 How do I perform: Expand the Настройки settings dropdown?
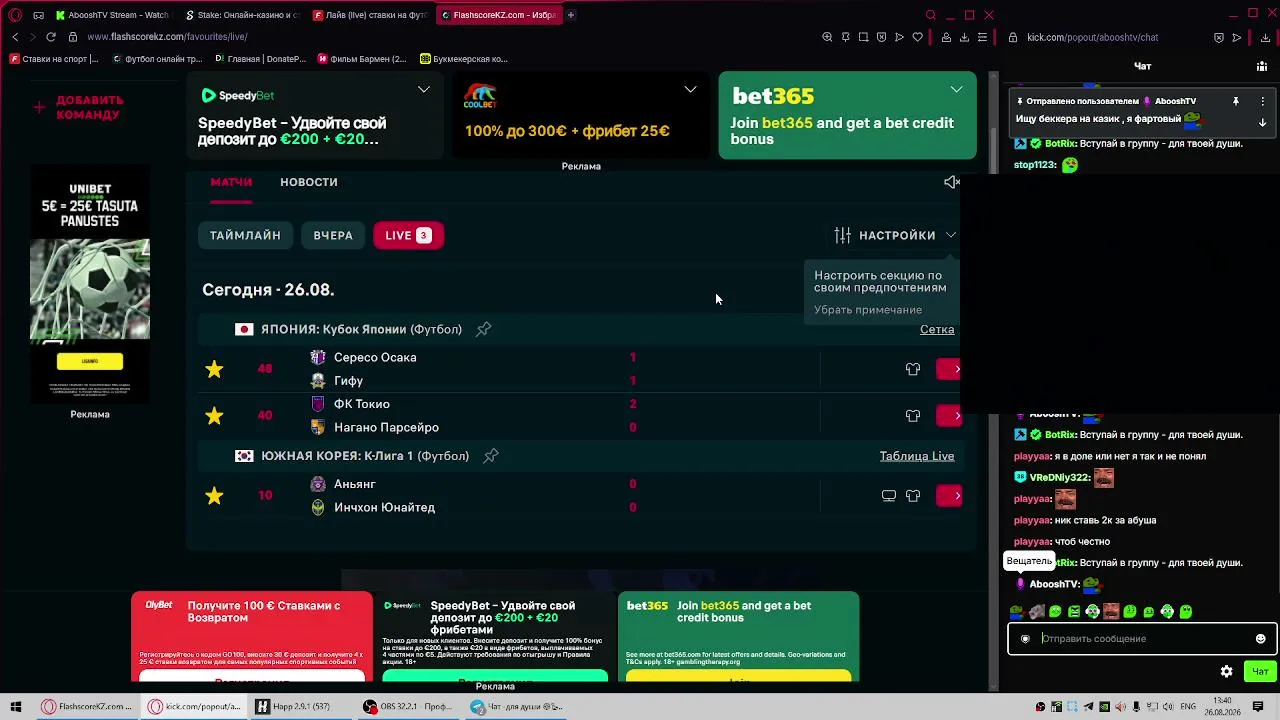pyautogui.click(x=896, y=235)
